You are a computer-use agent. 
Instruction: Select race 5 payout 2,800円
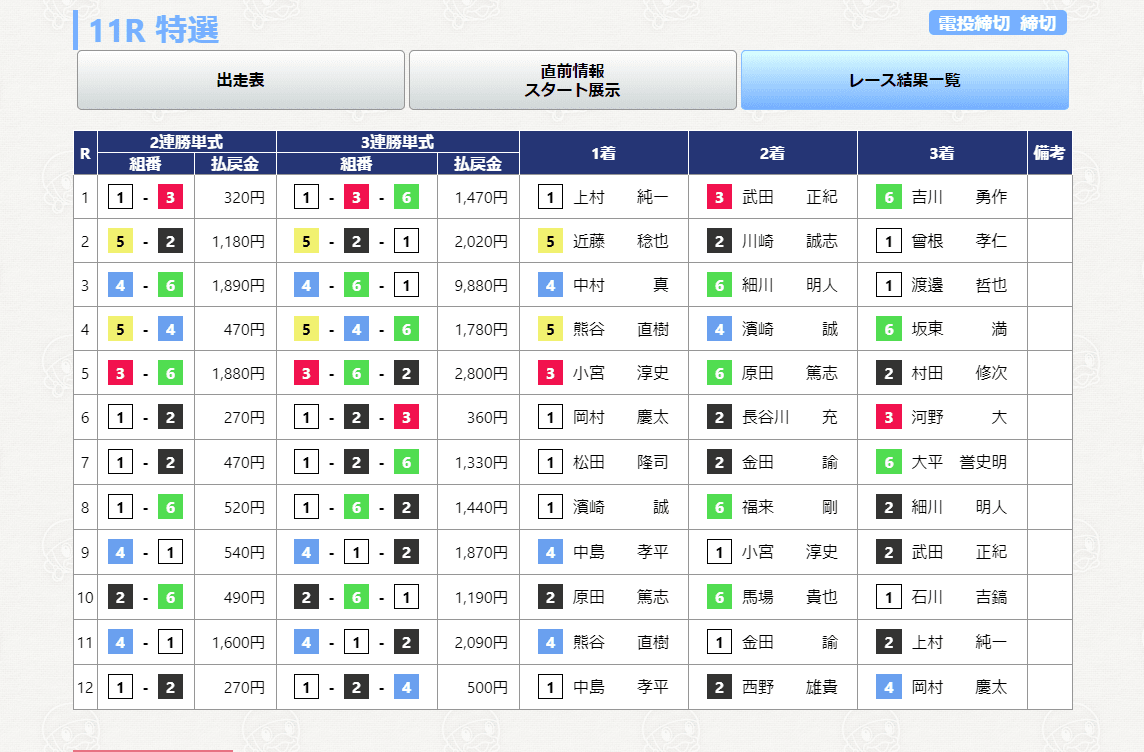click(x=481, y=373)
